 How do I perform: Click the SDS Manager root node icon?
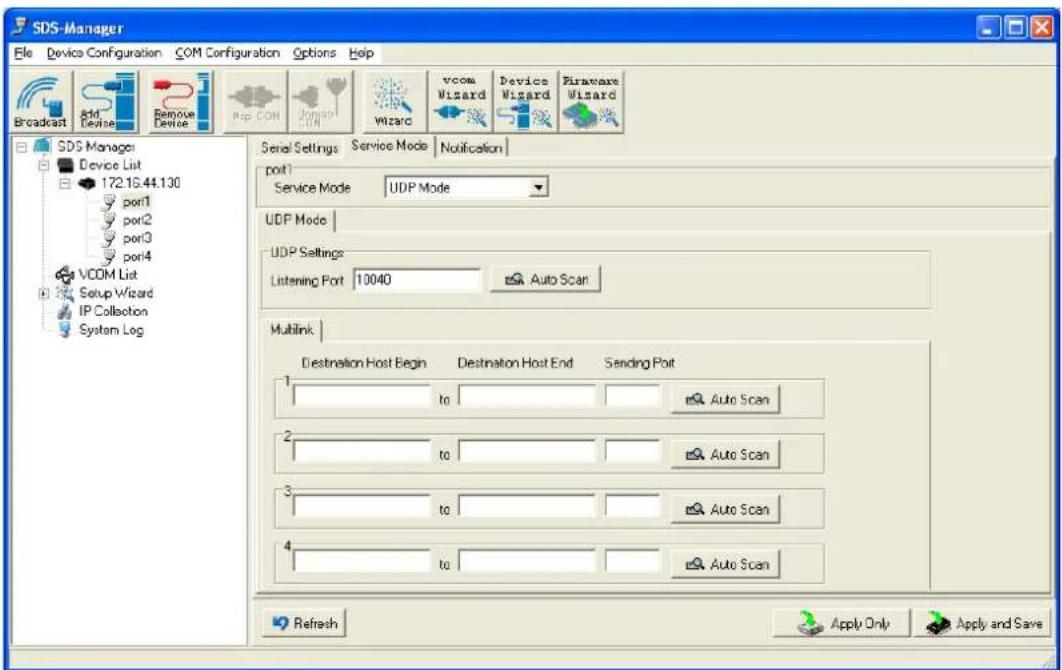click(43, 146)
